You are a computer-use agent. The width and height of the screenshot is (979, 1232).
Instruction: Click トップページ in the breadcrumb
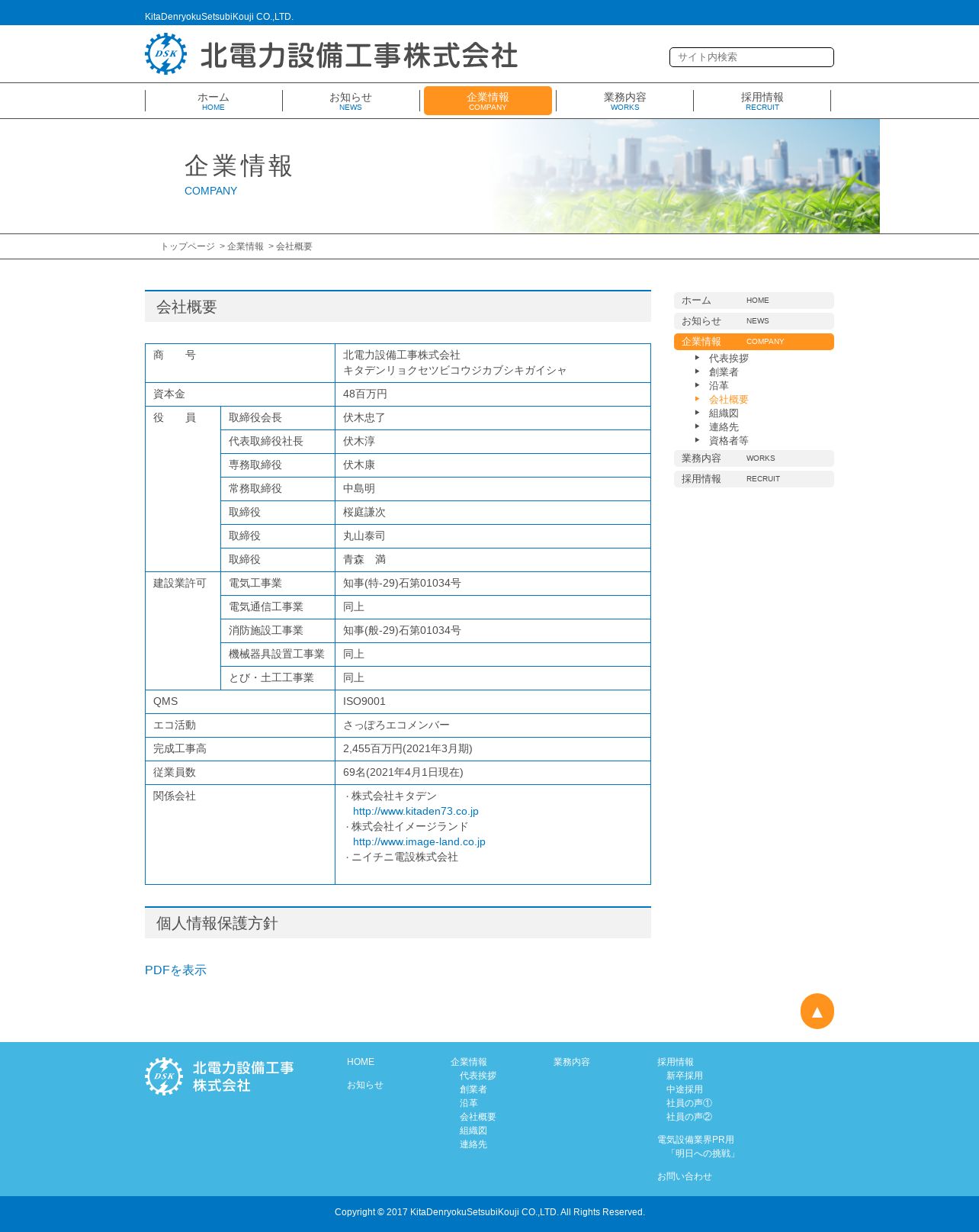click(x=188, y=246)
